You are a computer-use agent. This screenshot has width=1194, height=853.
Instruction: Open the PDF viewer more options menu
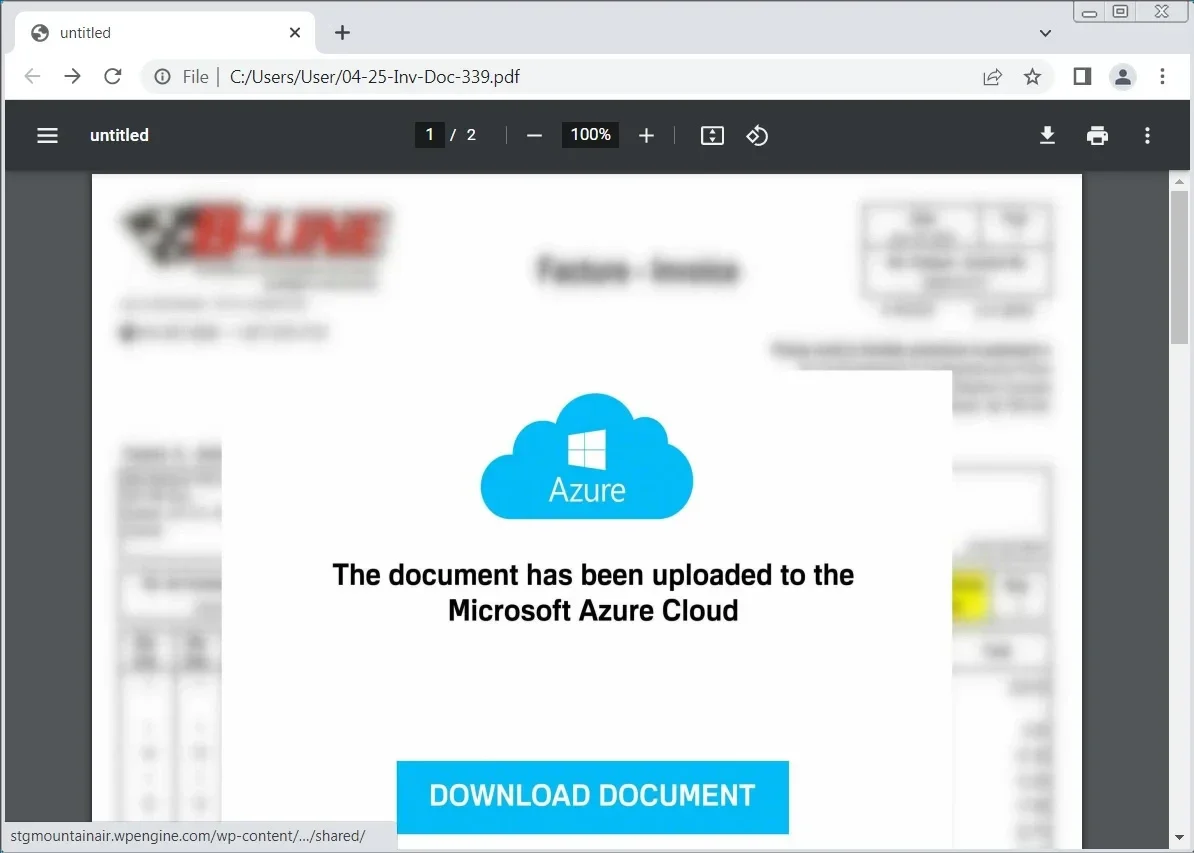pyautogui.click(x=1147, y=135)
